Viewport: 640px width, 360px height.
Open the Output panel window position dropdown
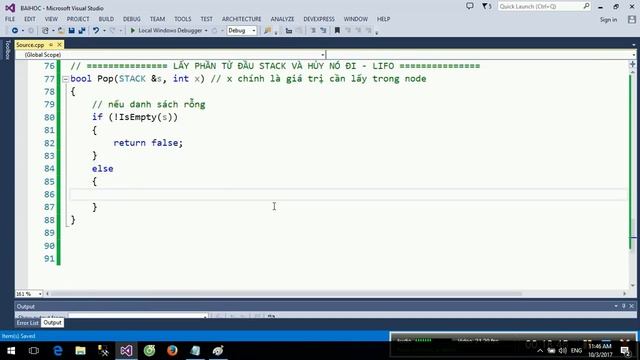tap(616, 306)
